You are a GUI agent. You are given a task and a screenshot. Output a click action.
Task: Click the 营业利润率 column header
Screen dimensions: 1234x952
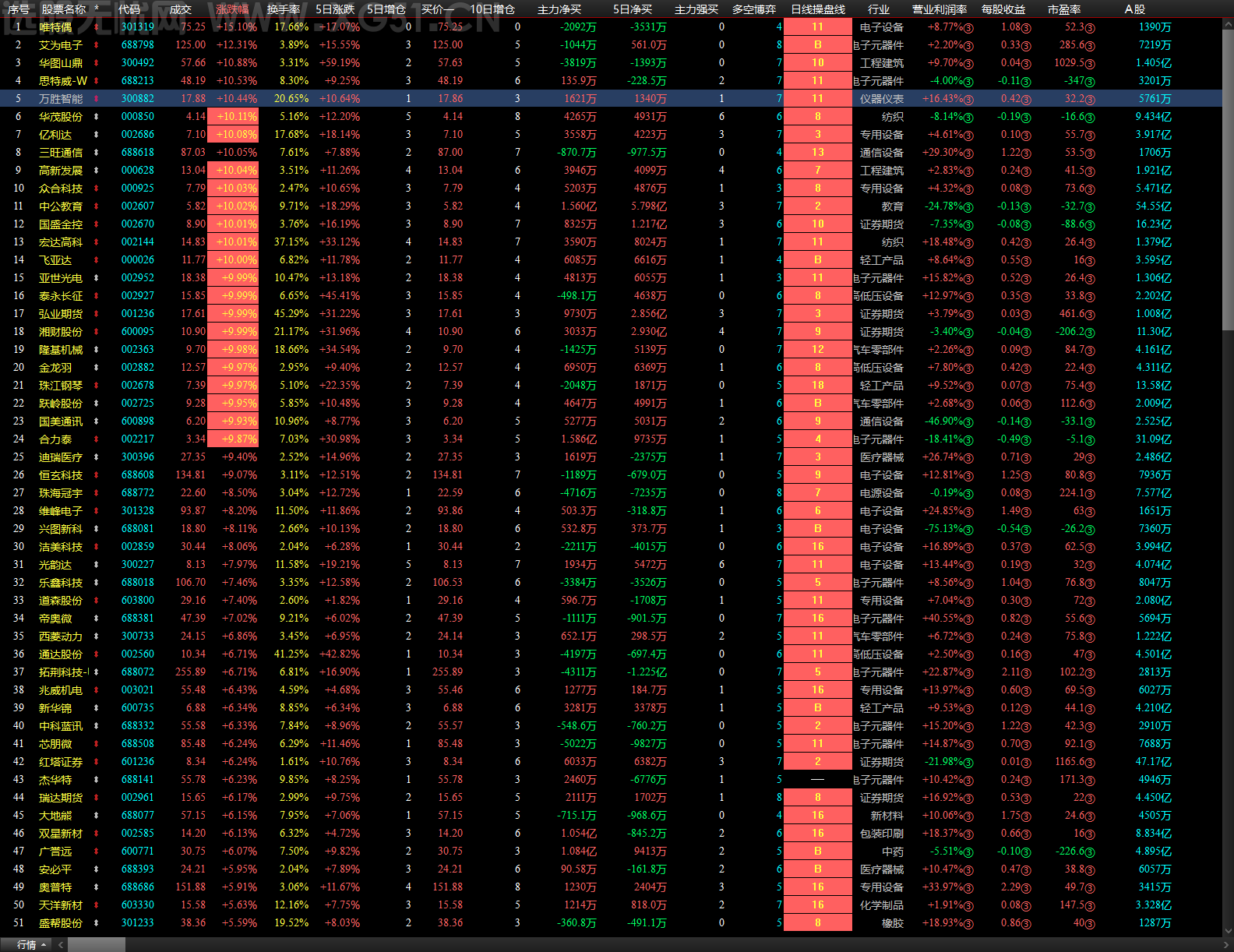pyautogui.click(x=940, y=9)
